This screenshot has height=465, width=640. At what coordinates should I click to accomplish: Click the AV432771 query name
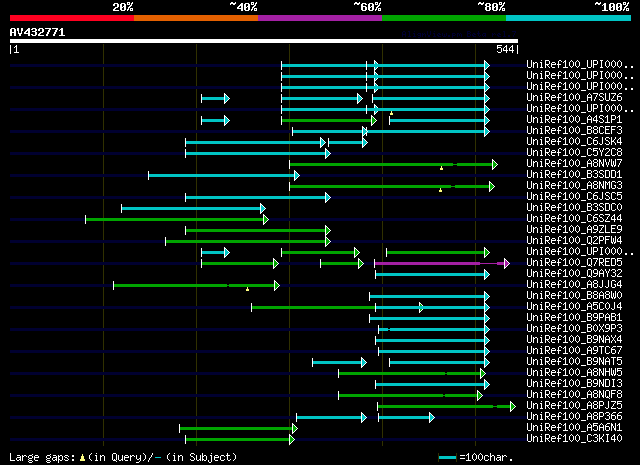click(x=38, y=32)
